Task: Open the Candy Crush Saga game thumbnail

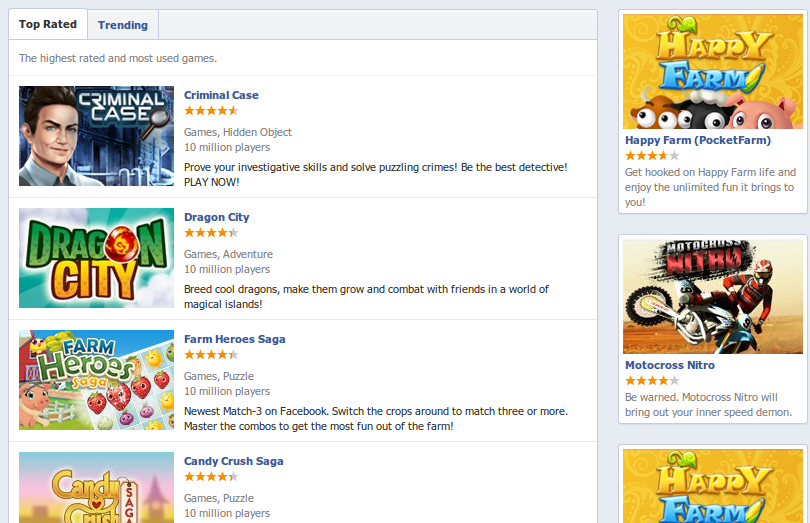Action: [x=97, y=487]
